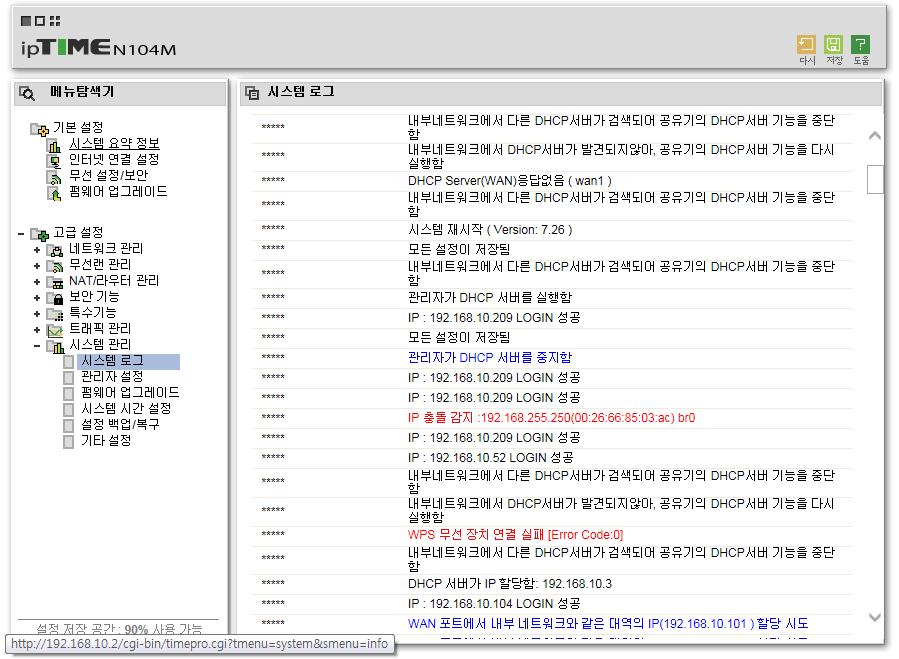Click the 다시 (refresh) icon

tap(806, 45)
